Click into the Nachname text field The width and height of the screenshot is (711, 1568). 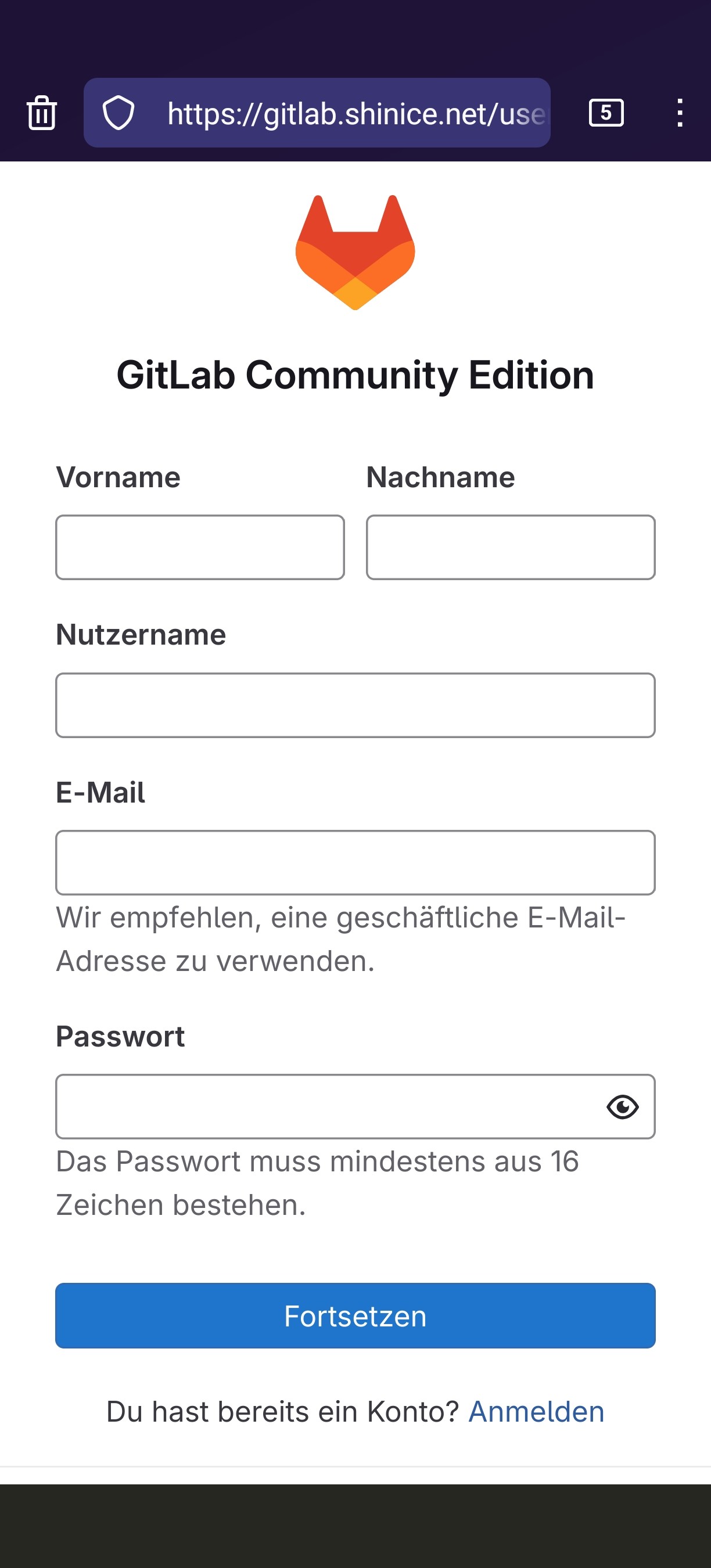[x=511, y=547]
